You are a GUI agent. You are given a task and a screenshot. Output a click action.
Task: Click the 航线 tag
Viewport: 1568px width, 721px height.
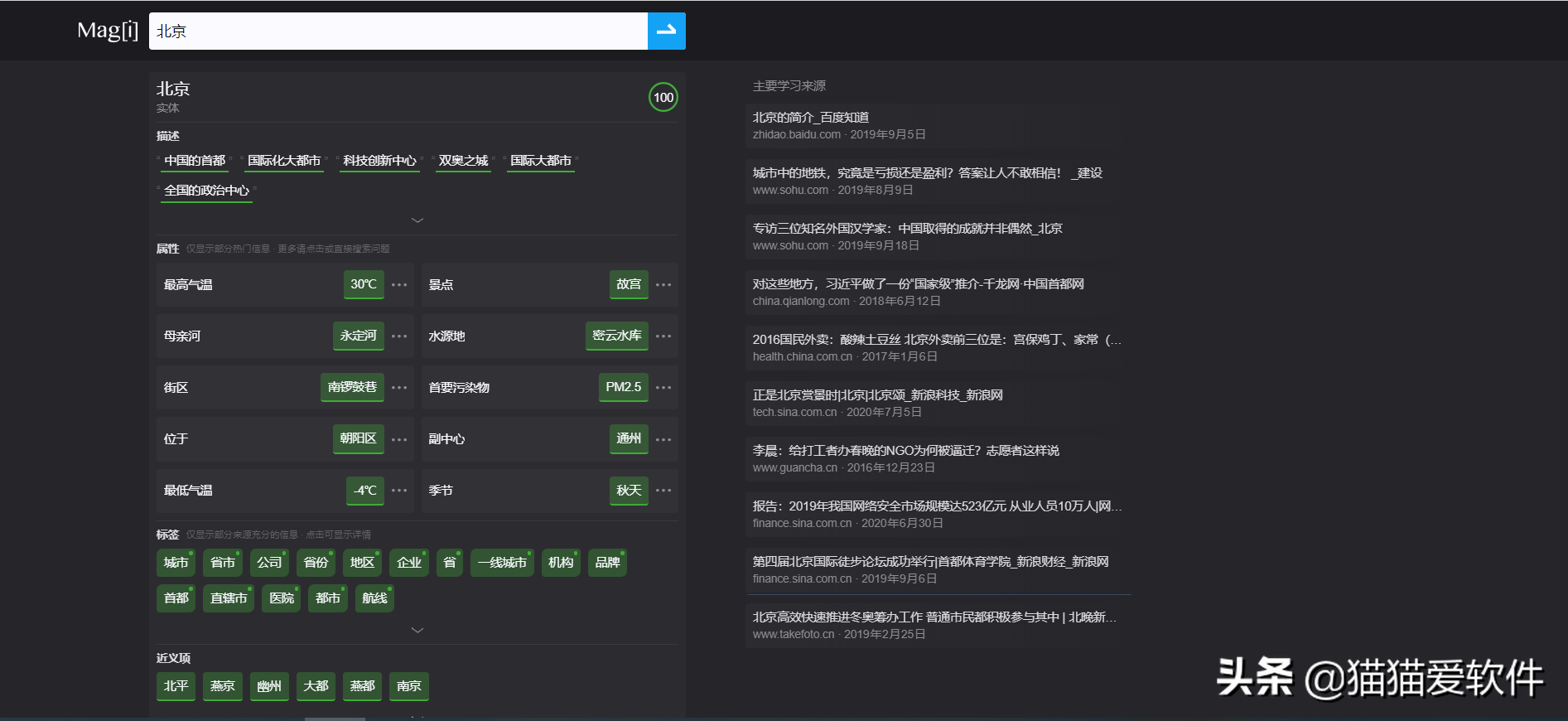[374, 598]
